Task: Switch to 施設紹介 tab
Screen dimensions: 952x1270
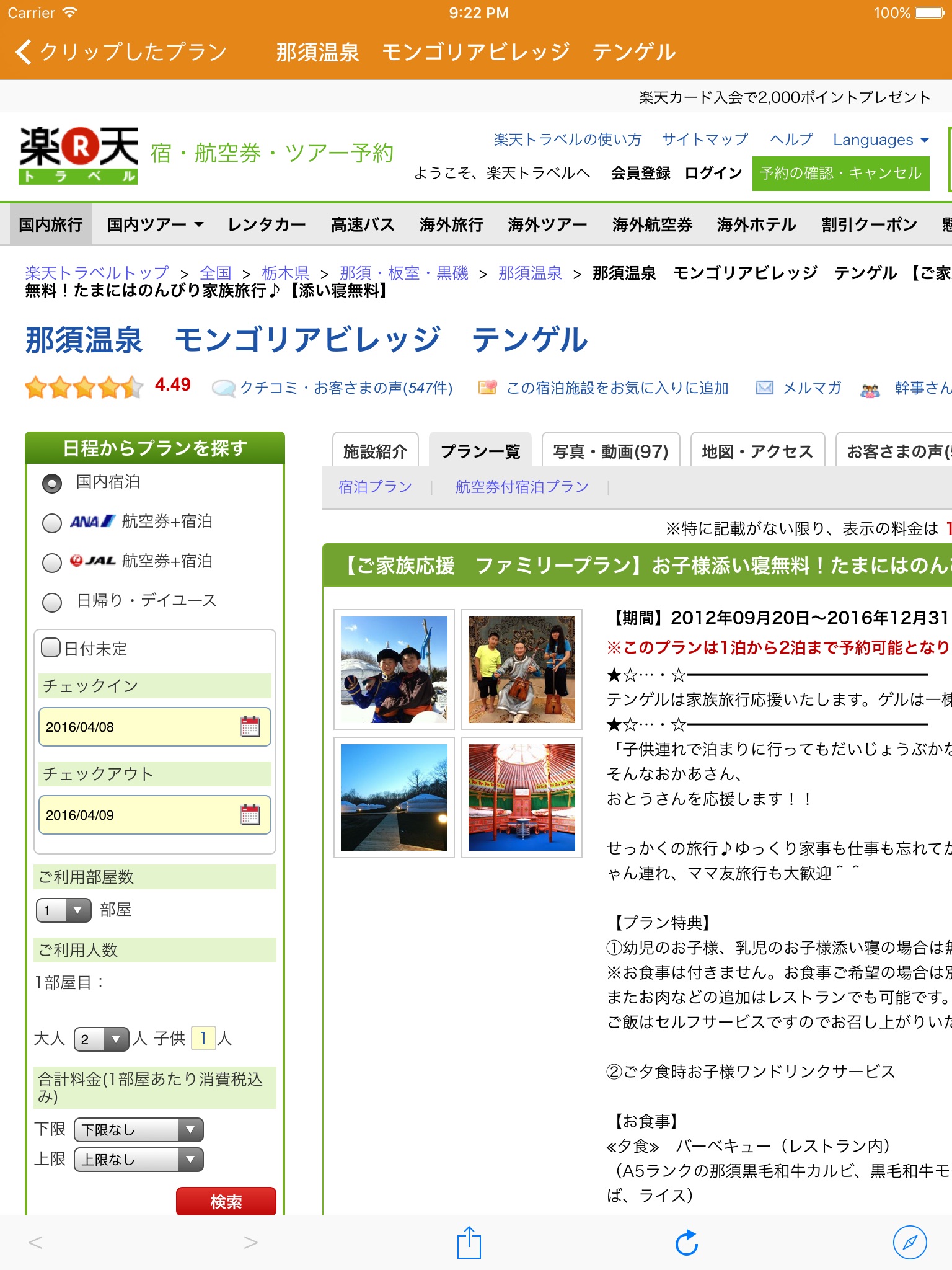Action: coord(376,451)
